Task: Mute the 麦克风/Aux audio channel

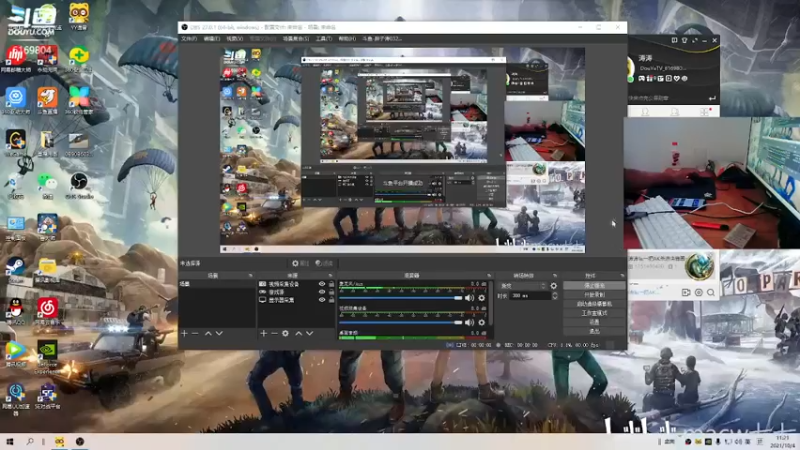Action: click(x=469, y=298)
